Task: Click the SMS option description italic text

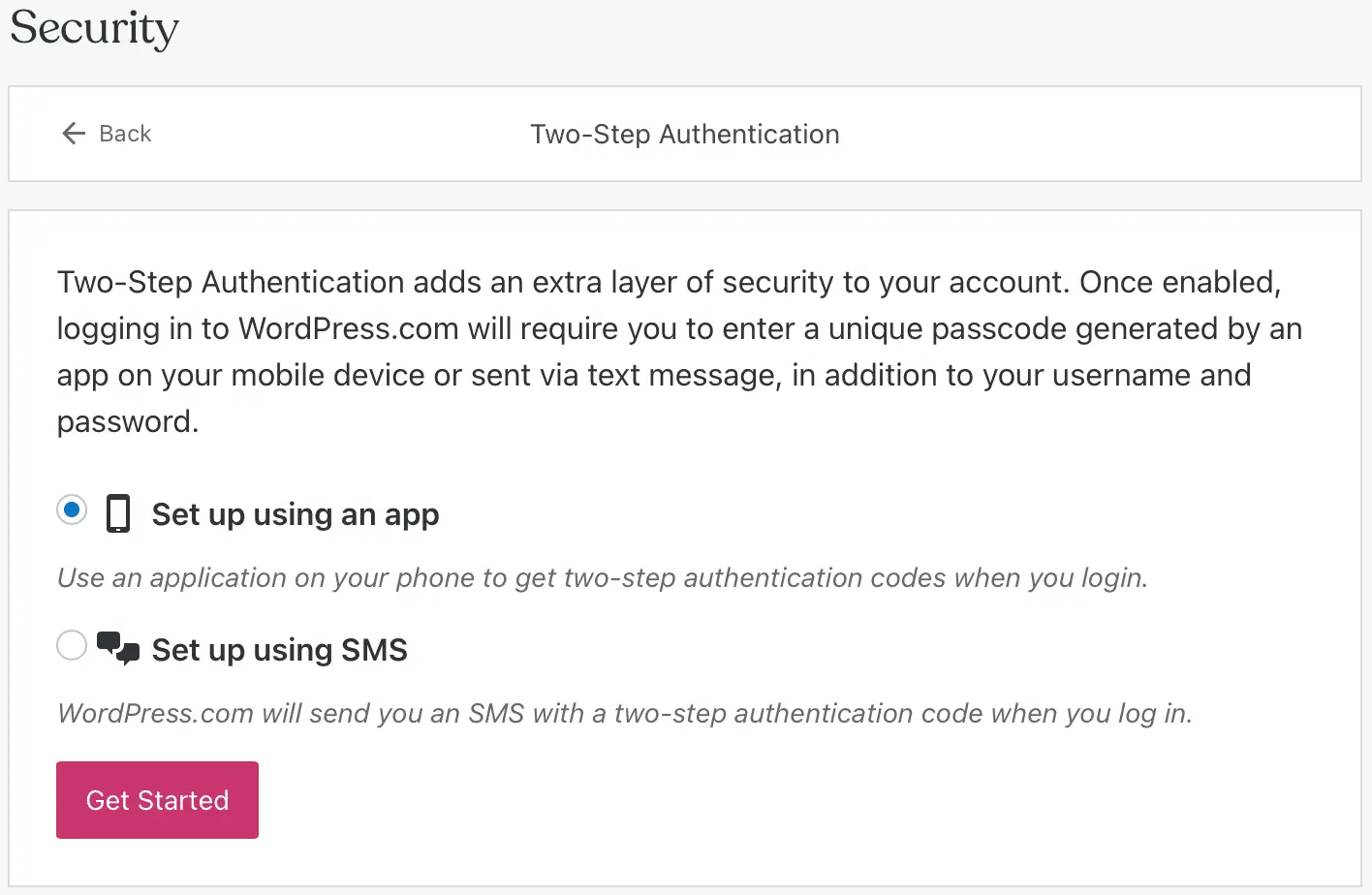Action: 625,713
